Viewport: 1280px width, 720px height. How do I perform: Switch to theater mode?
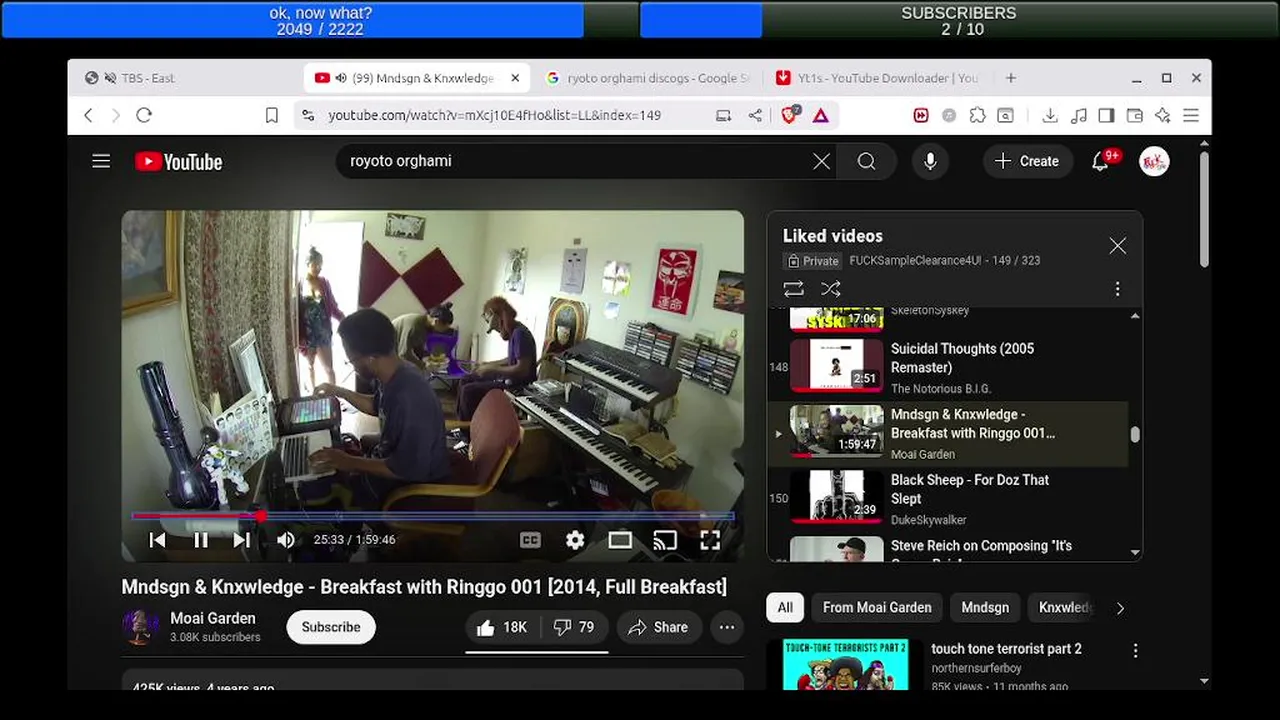pyautogui.click(x=620, y=540)
